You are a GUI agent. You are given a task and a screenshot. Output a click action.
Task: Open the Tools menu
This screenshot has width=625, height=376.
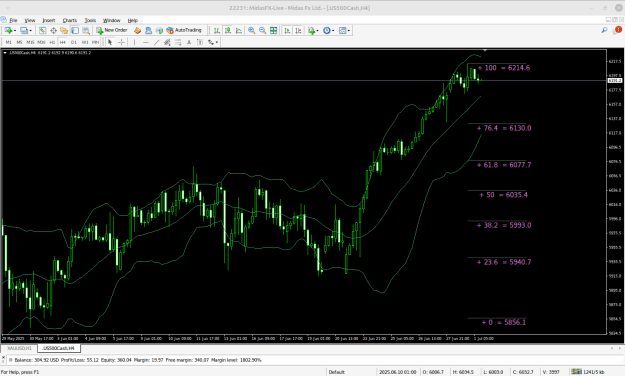(90, 20)
